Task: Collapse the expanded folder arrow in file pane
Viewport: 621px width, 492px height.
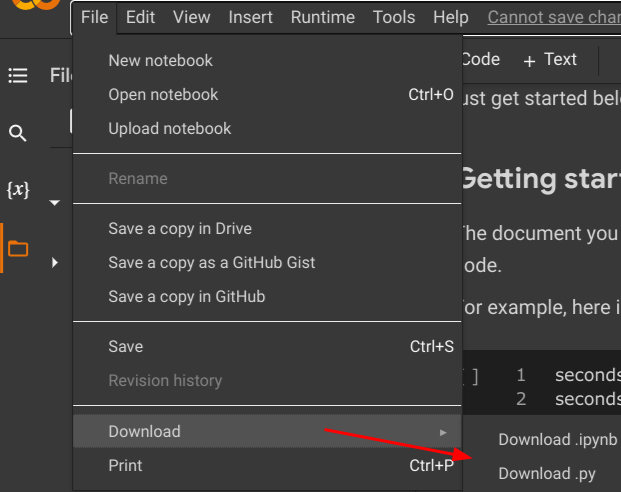Action: (54, 203)
